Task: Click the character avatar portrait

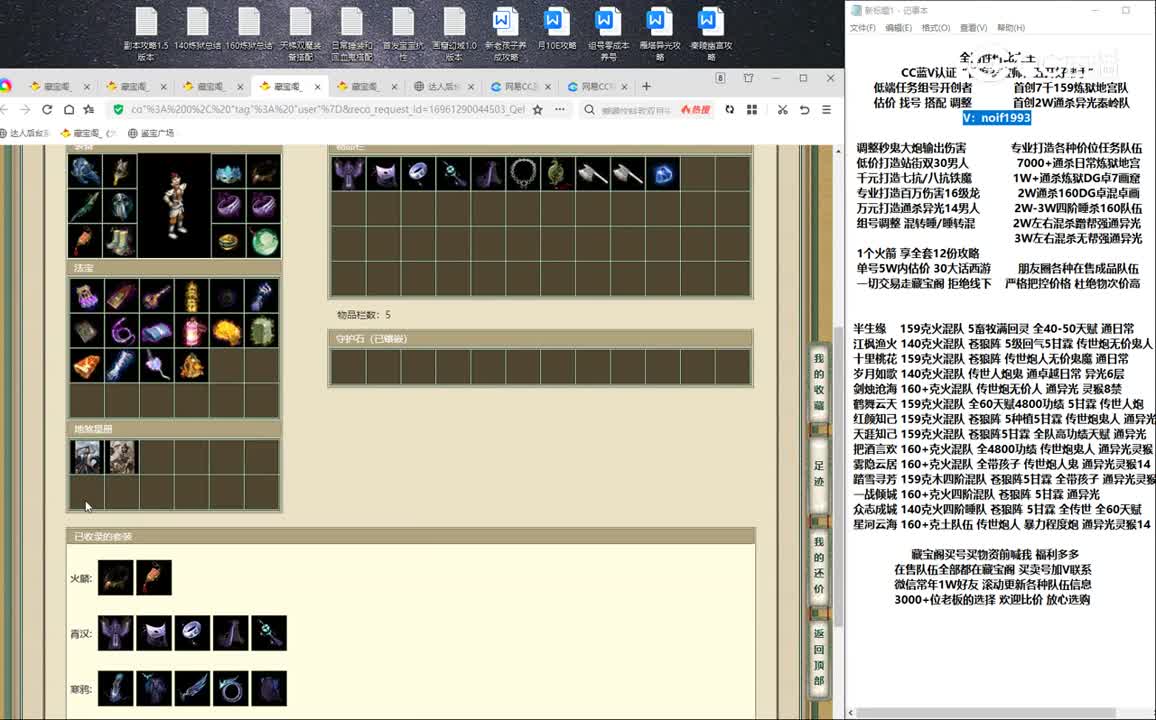Action: (174, 206)
